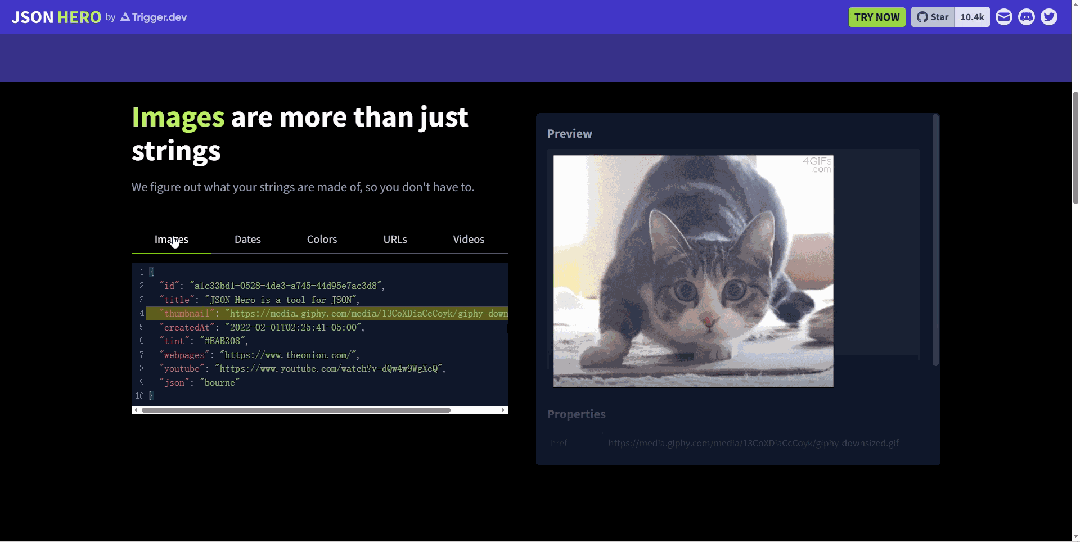The width and height of the screenshot is (1080, 542).
Task: Show the Videos tab
Action: 468,239
